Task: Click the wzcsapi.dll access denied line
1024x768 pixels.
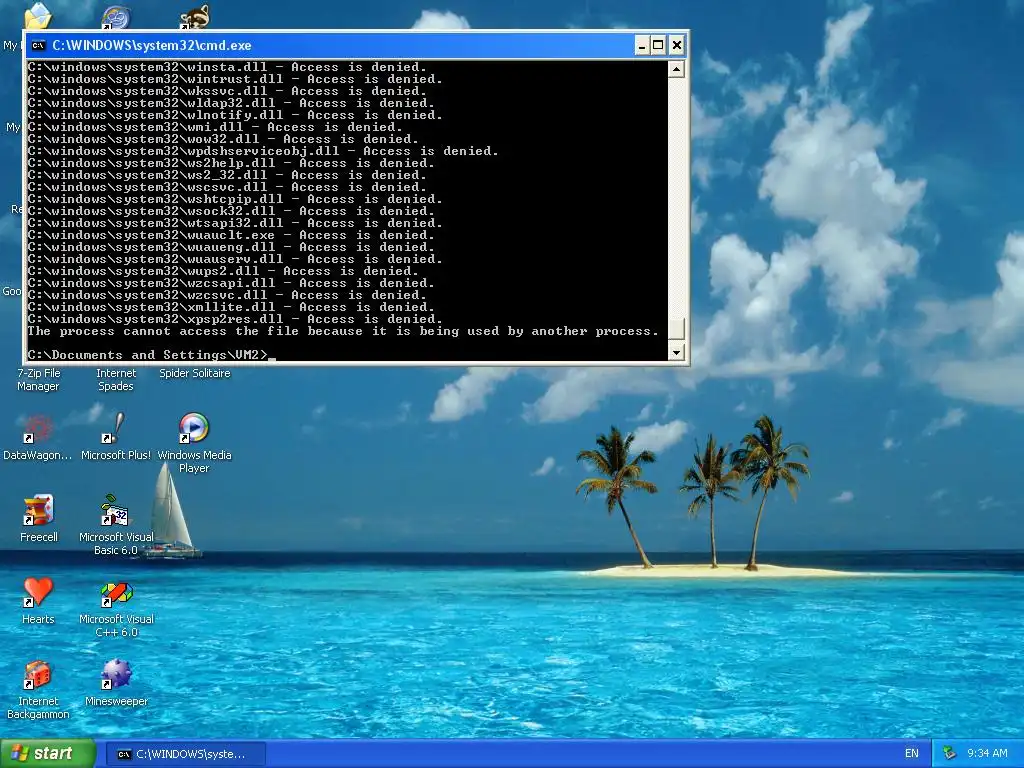Action: pyautogui.click(x=231, y=283)
